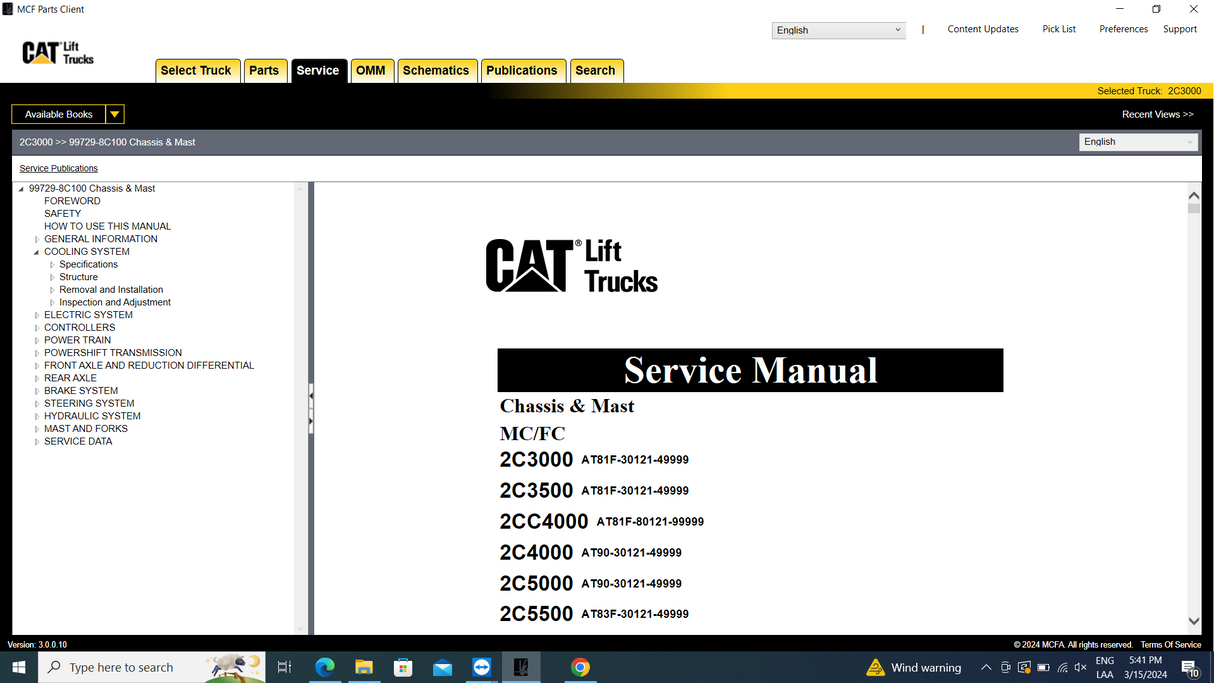Switch to the Parts tab
This screenshot has height=683, width=1214.
[265, 70]
